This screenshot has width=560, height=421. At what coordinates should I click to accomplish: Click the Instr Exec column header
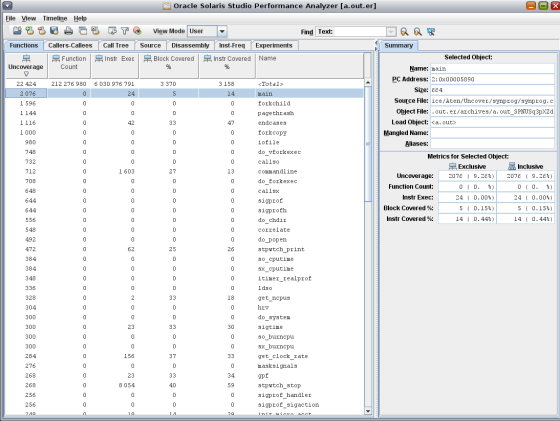point(115,66)
